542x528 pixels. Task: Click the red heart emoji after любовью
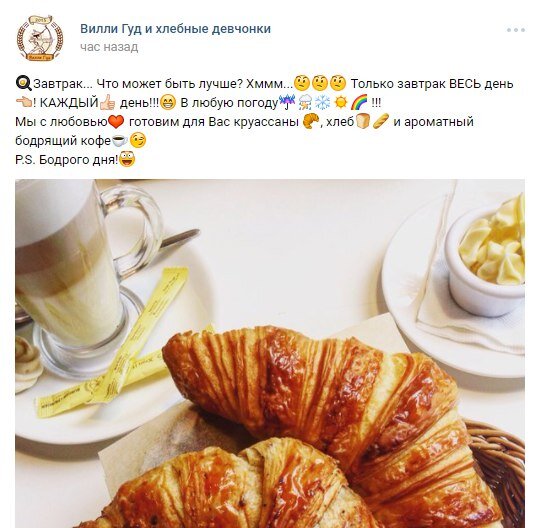(116, 122)
